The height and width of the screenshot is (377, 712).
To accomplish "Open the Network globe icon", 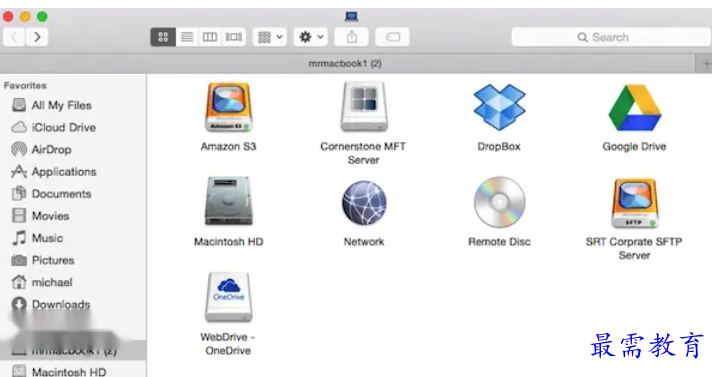I will 364,203.
